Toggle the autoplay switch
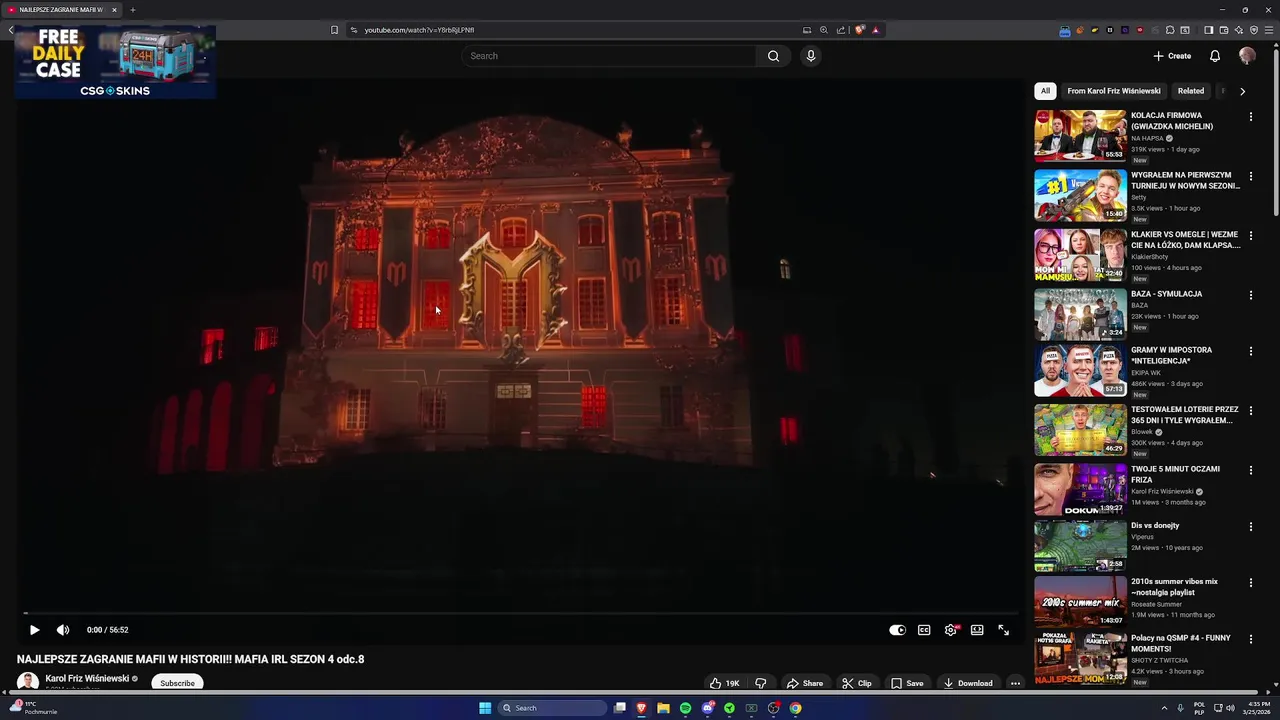 (897, 630)
